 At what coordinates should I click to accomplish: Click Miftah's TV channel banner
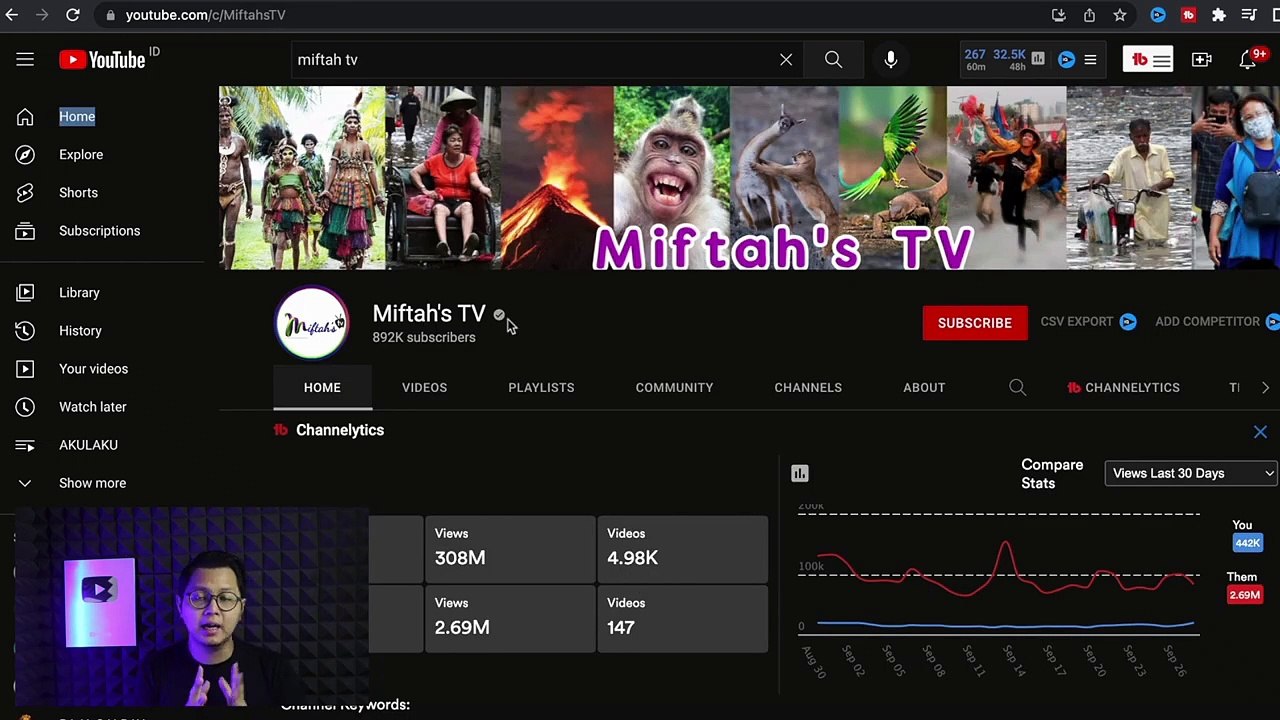pos(749,178)
